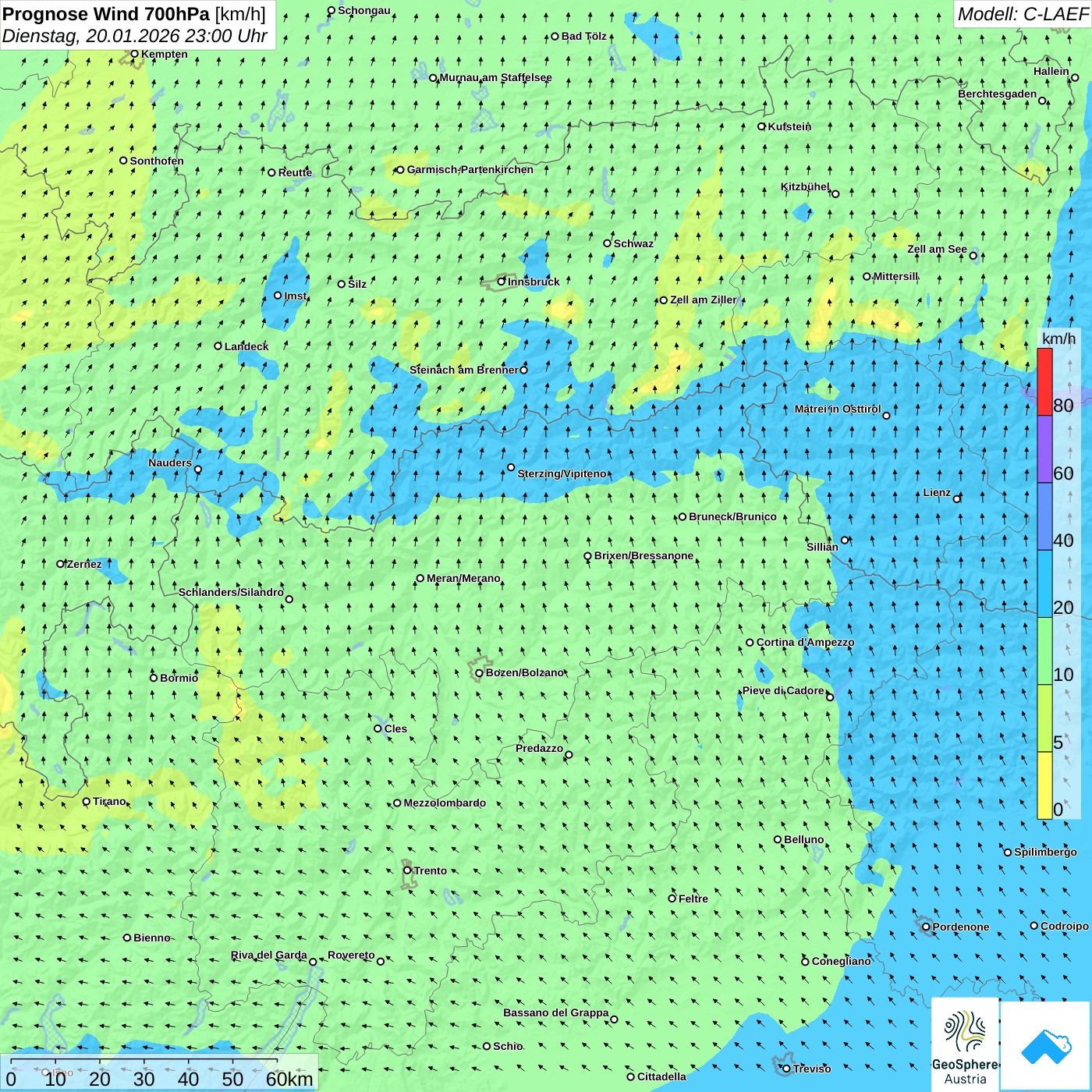The image size is (1092, 1092).
Task: Click the 'Modell: C-LAEF' label
Action: point(1023,14)
